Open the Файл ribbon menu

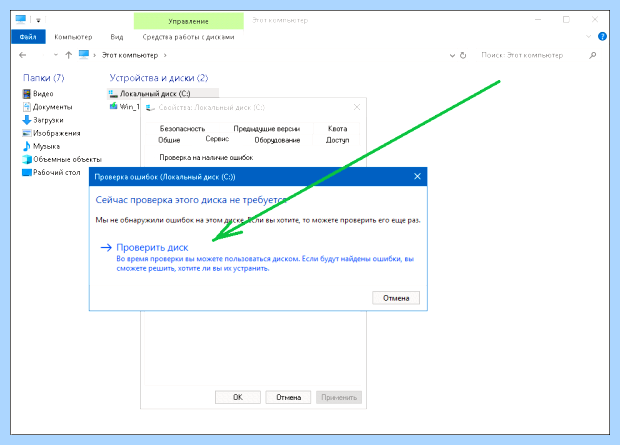click(28, 37)
